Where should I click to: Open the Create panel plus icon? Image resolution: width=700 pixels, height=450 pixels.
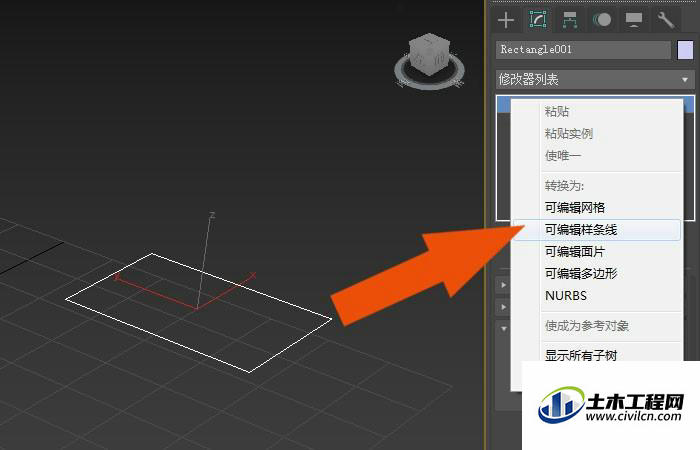click(506, 20)
